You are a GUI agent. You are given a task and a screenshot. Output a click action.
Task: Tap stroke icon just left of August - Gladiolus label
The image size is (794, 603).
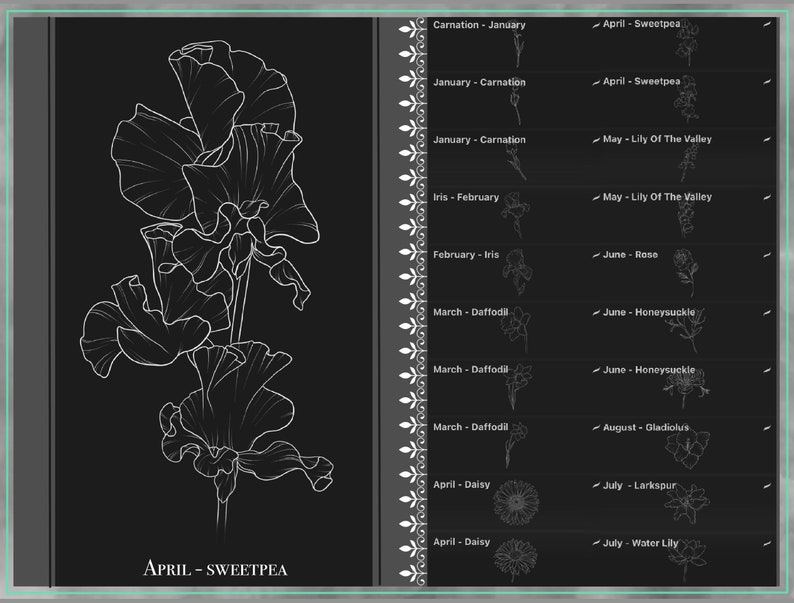coord(597,428)
